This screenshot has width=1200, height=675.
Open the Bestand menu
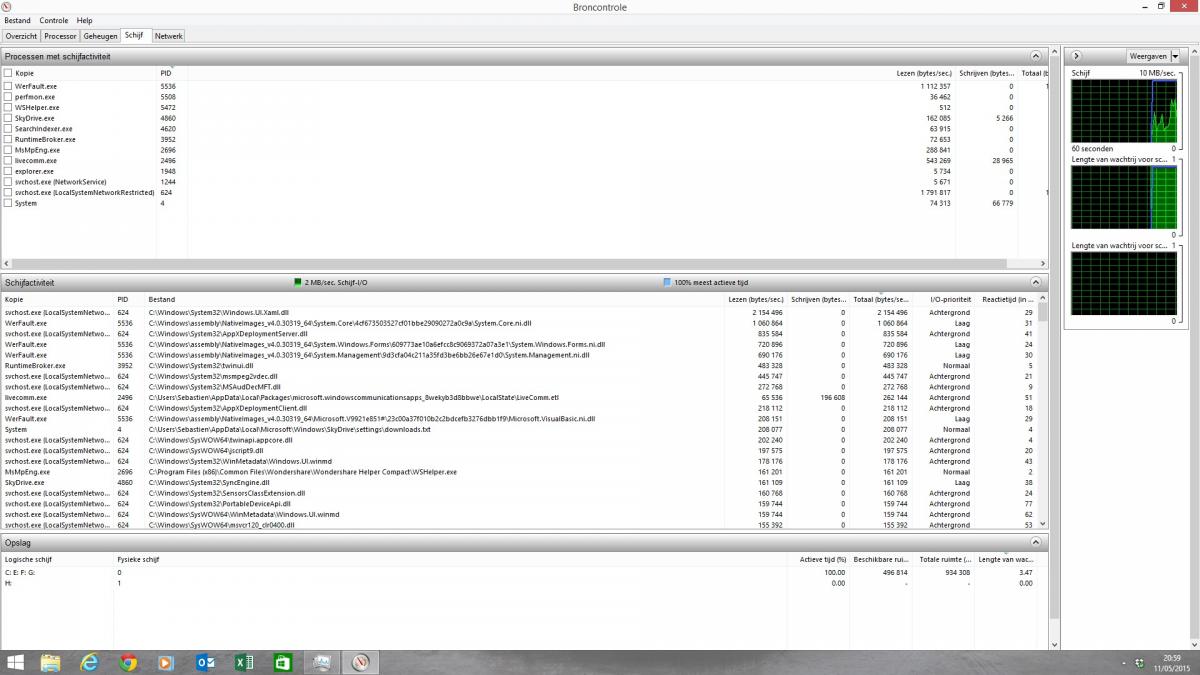(18, 20)
